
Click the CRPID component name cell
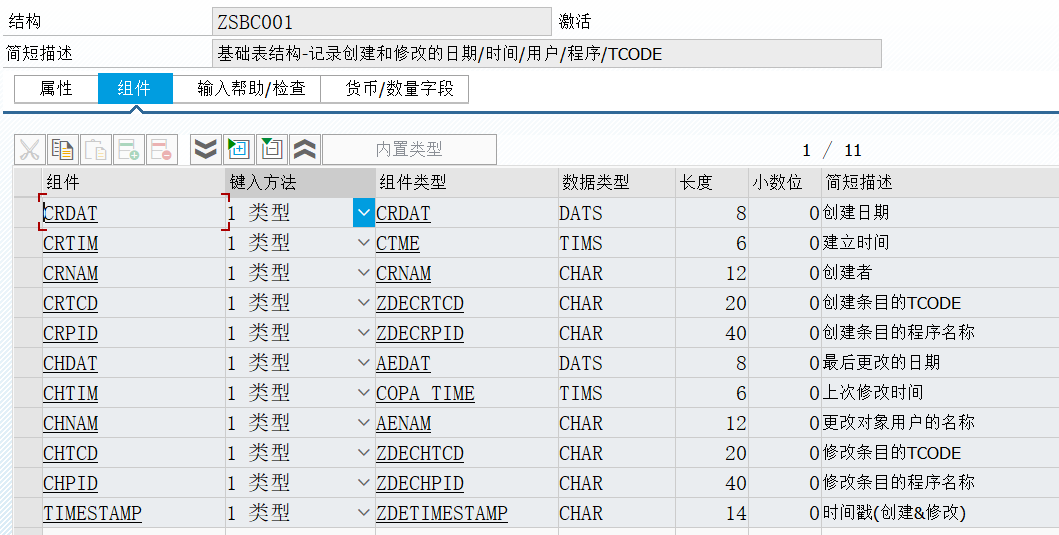point(134,333)
